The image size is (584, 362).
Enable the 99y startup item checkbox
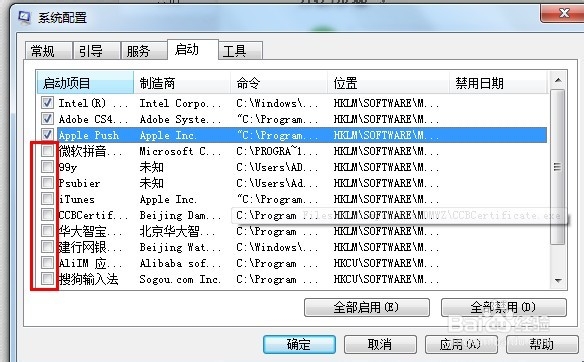47,166
